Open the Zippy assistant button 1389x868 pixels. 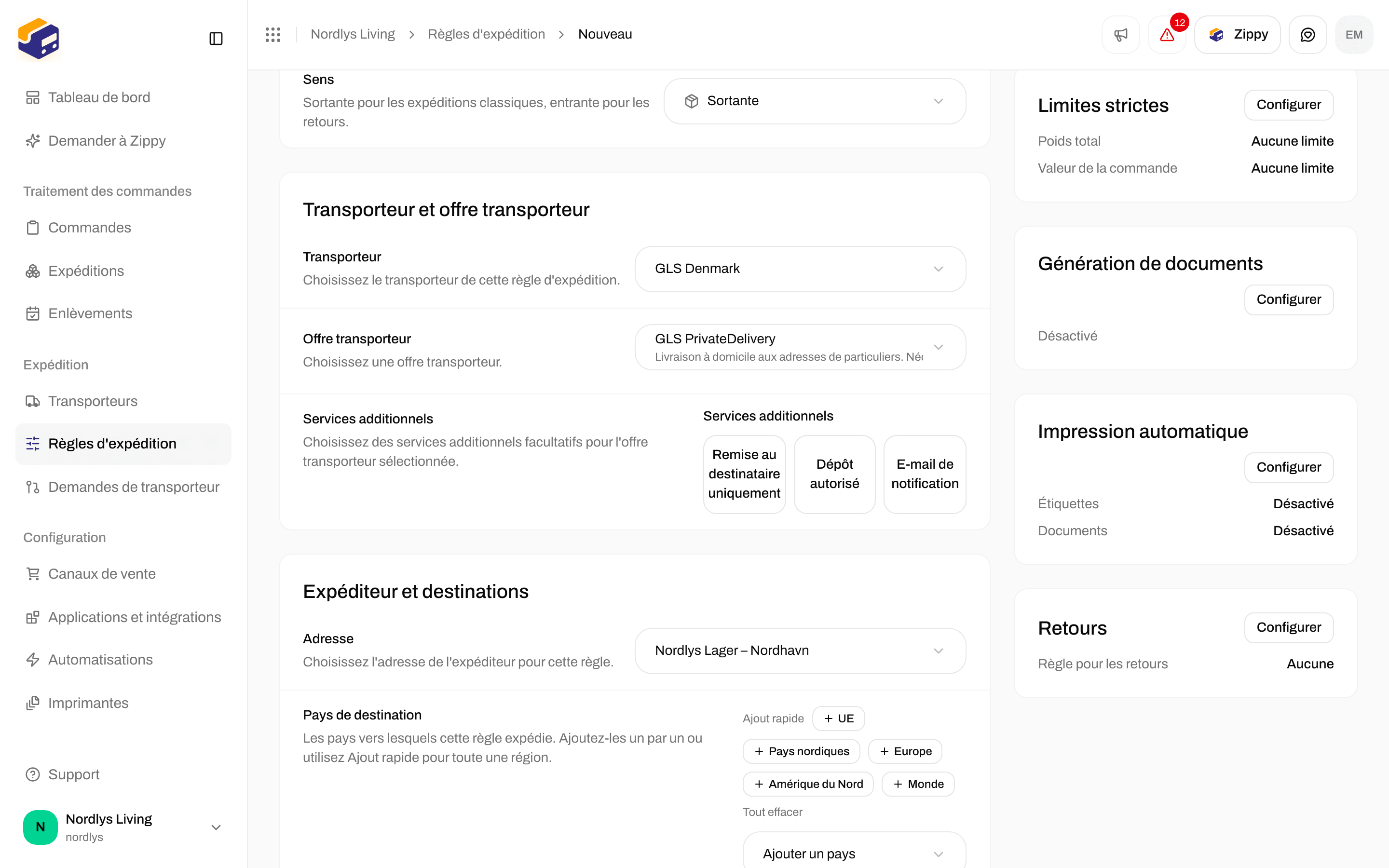[x=1238, y=34]
